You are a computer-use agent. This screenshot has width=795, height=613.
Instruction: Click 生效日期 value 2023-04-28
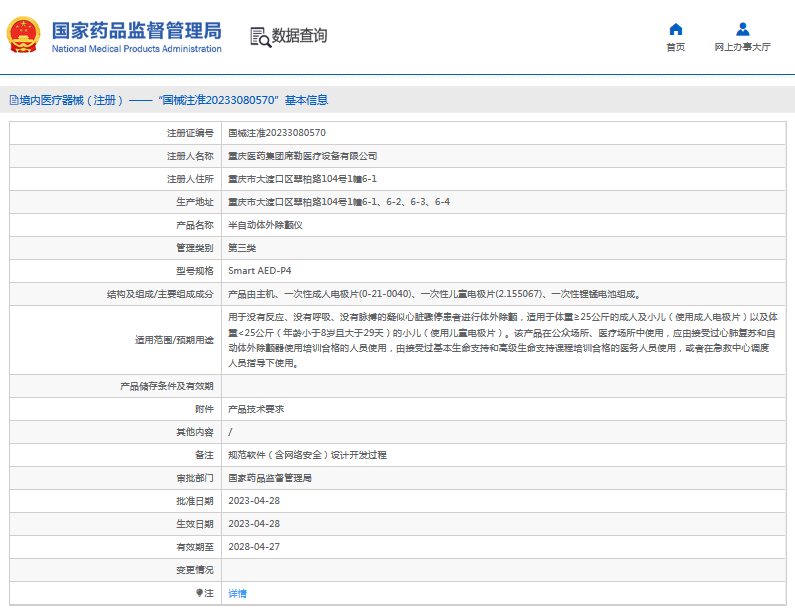[254, 524]
